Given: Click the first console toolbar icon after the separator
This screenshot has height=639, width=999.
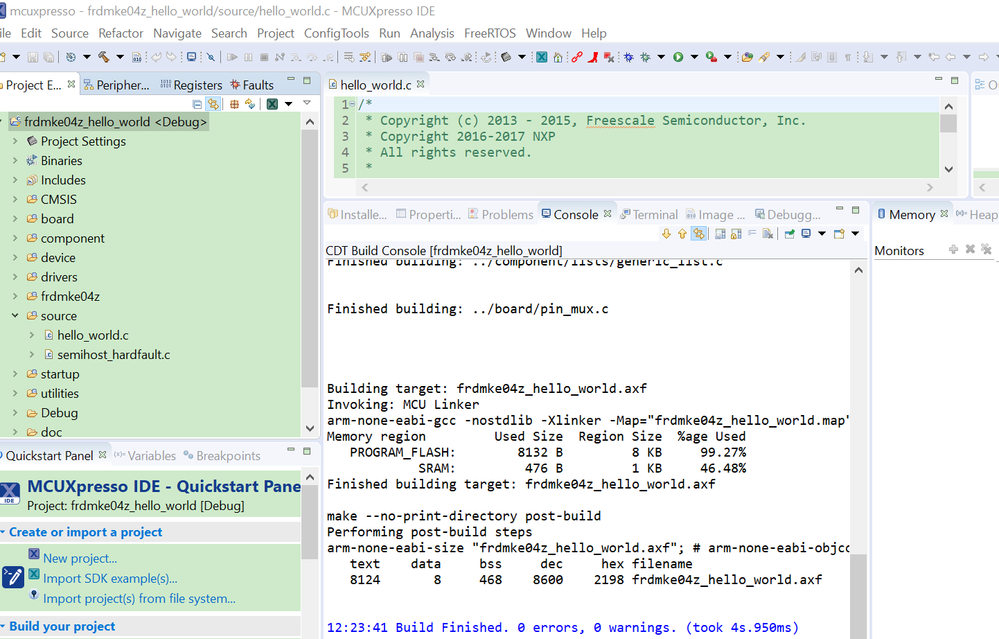Looking at the screenshot, I should tap(720, 234).
